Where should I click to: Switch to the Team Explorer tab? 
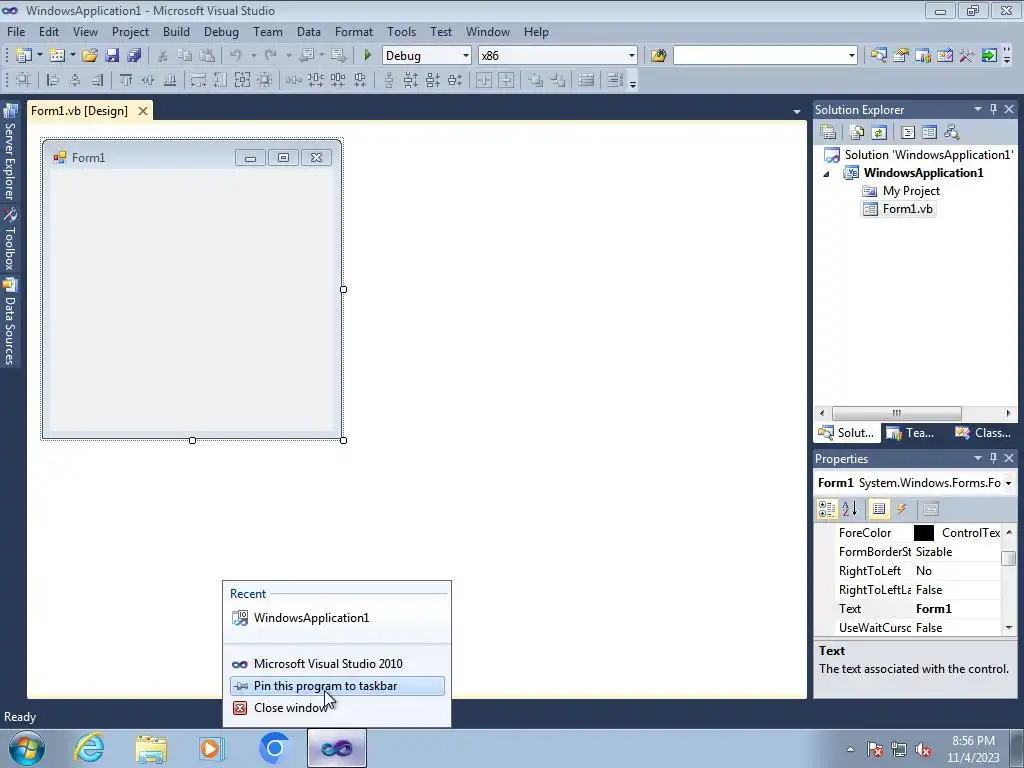(912, 432)
